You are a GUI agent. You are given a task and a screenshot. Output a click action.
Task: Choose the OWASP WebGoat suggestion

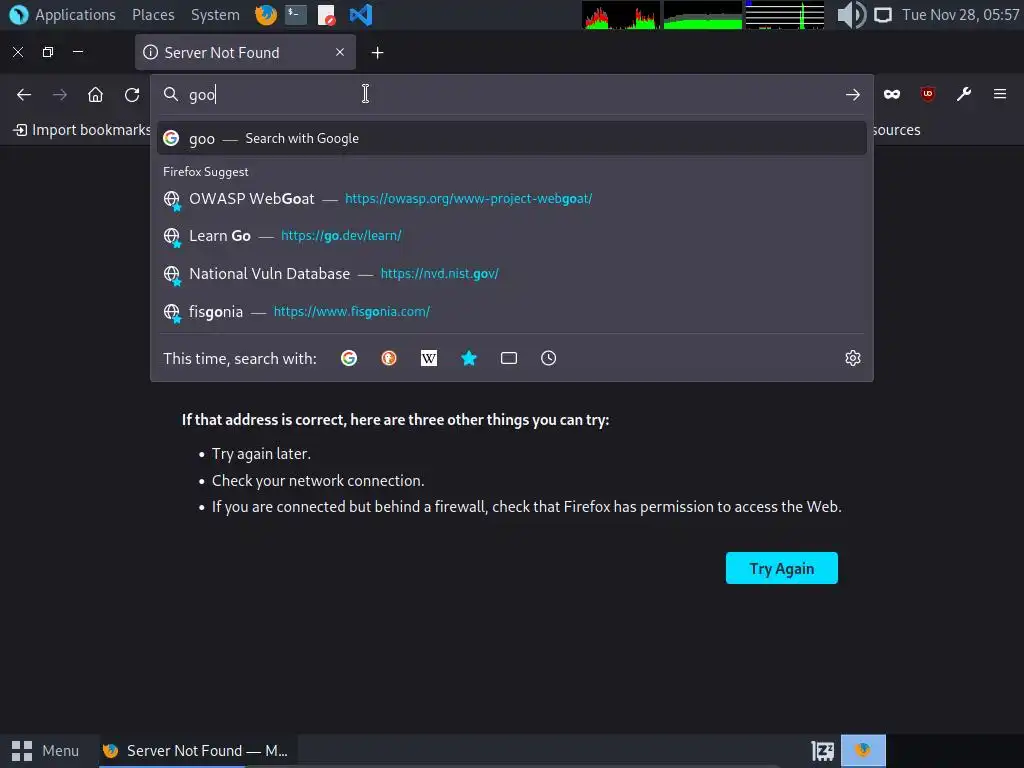[x=511, y=199]
